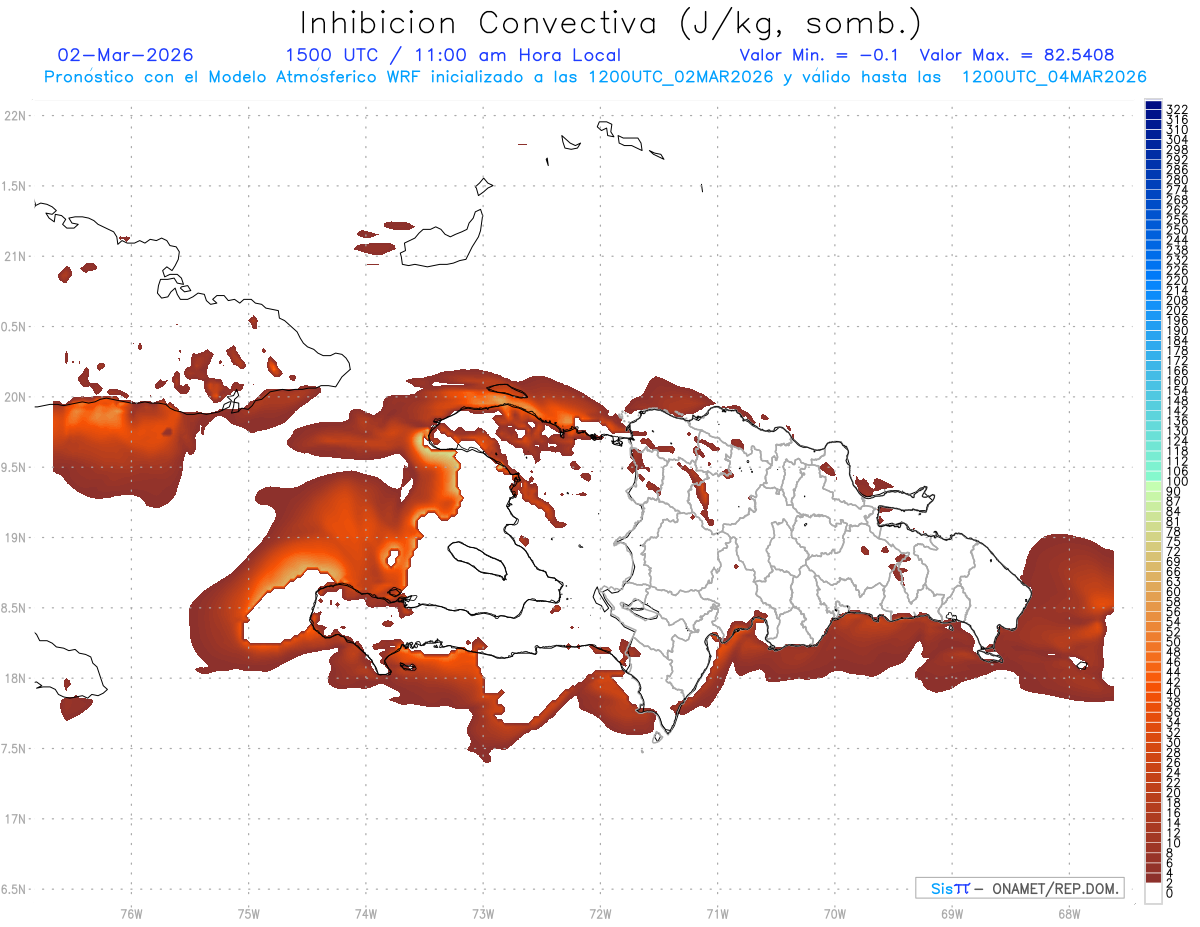
Task: Click the "22N" latitude label
Action: [15, 116]
